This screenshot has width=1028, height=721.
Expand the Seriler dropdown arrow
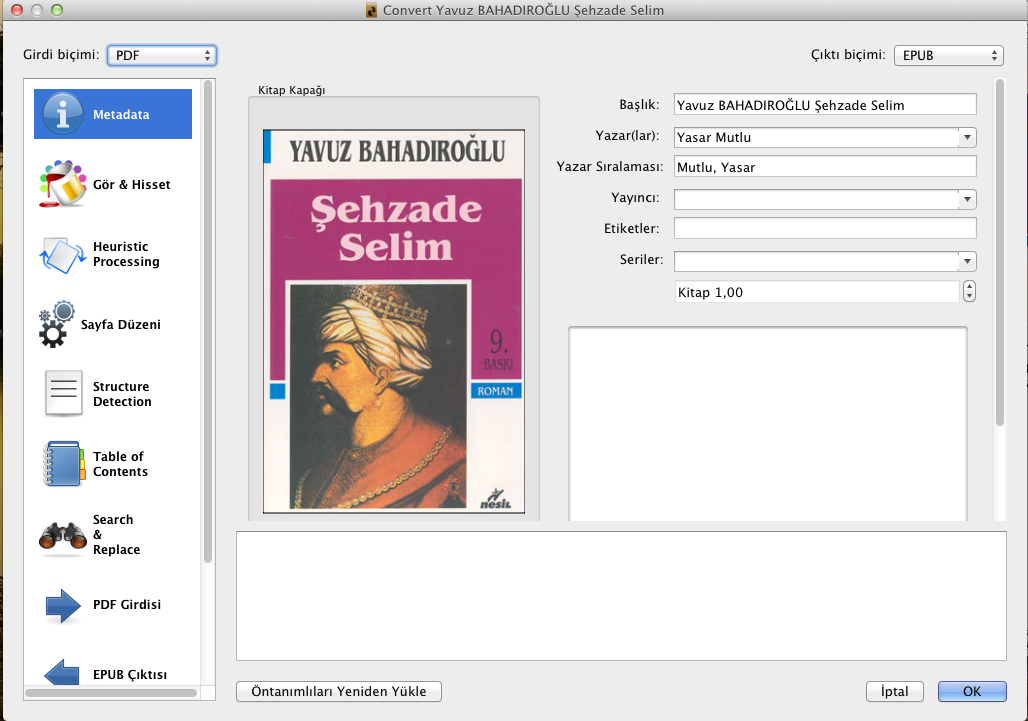coord(967,261)
